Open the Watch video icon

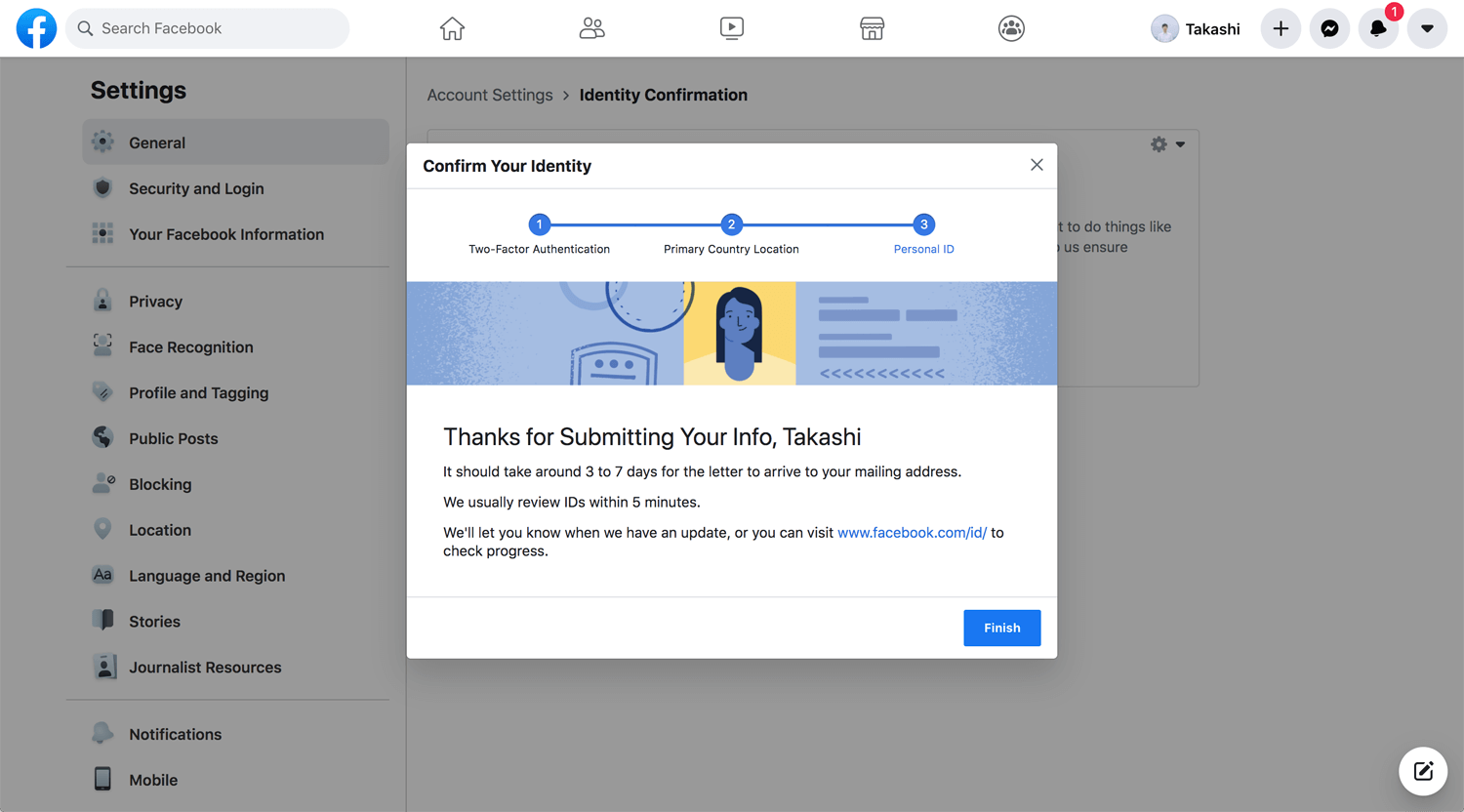coord(732,28)
